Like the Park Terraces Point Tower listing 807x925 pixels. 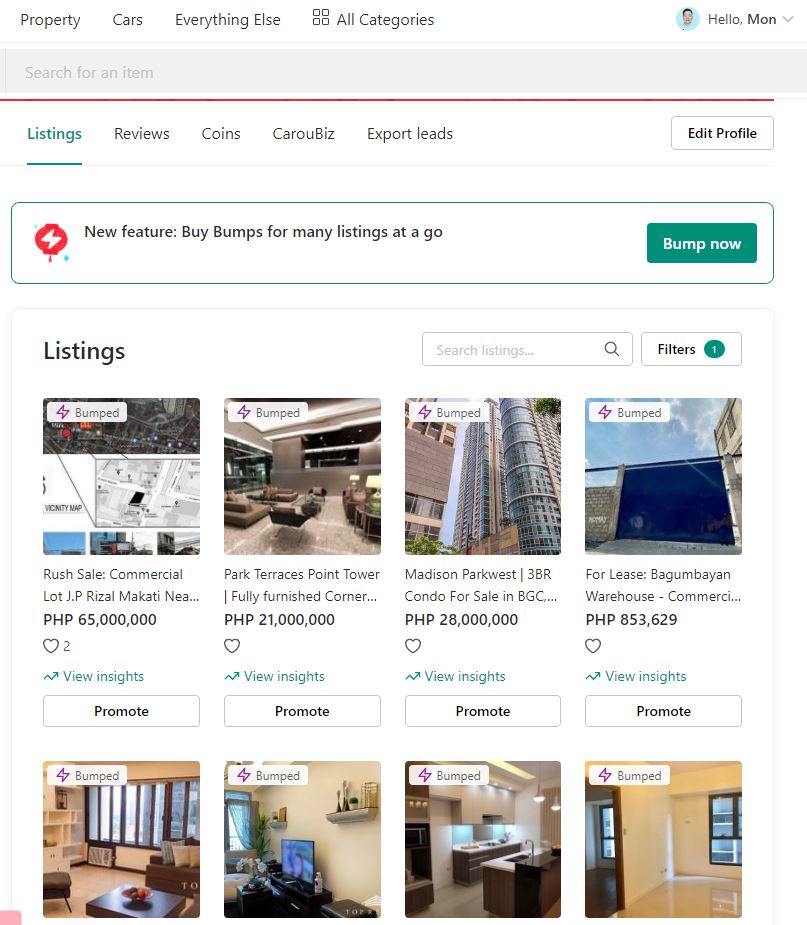point(232,646)
